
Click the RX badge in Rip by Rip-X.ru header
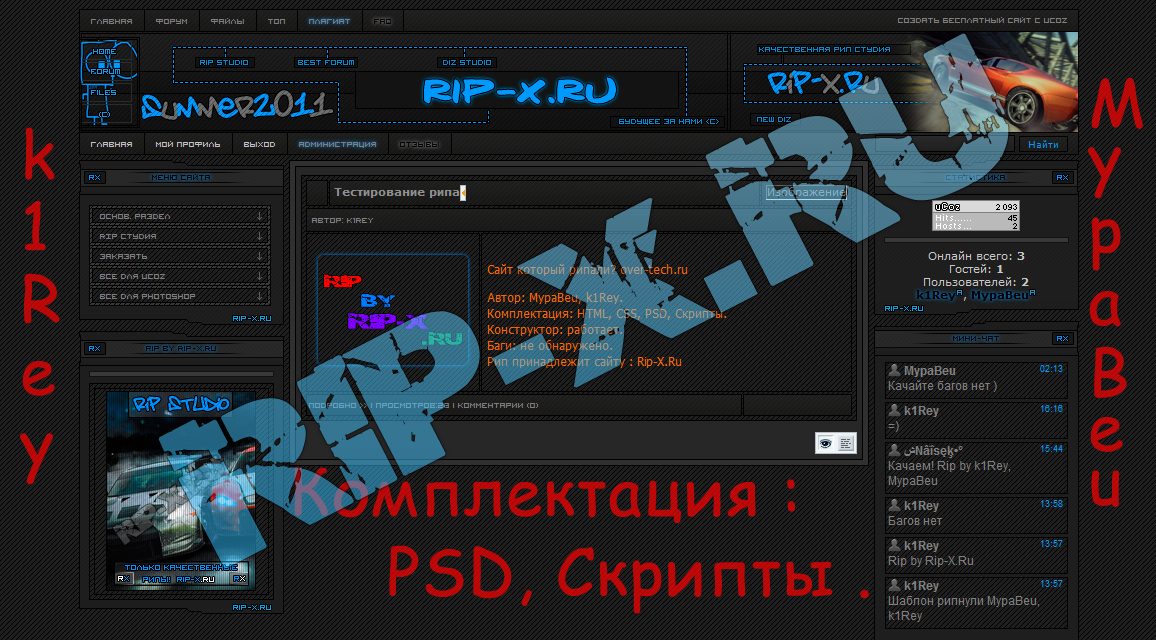[x=94, y=349]
